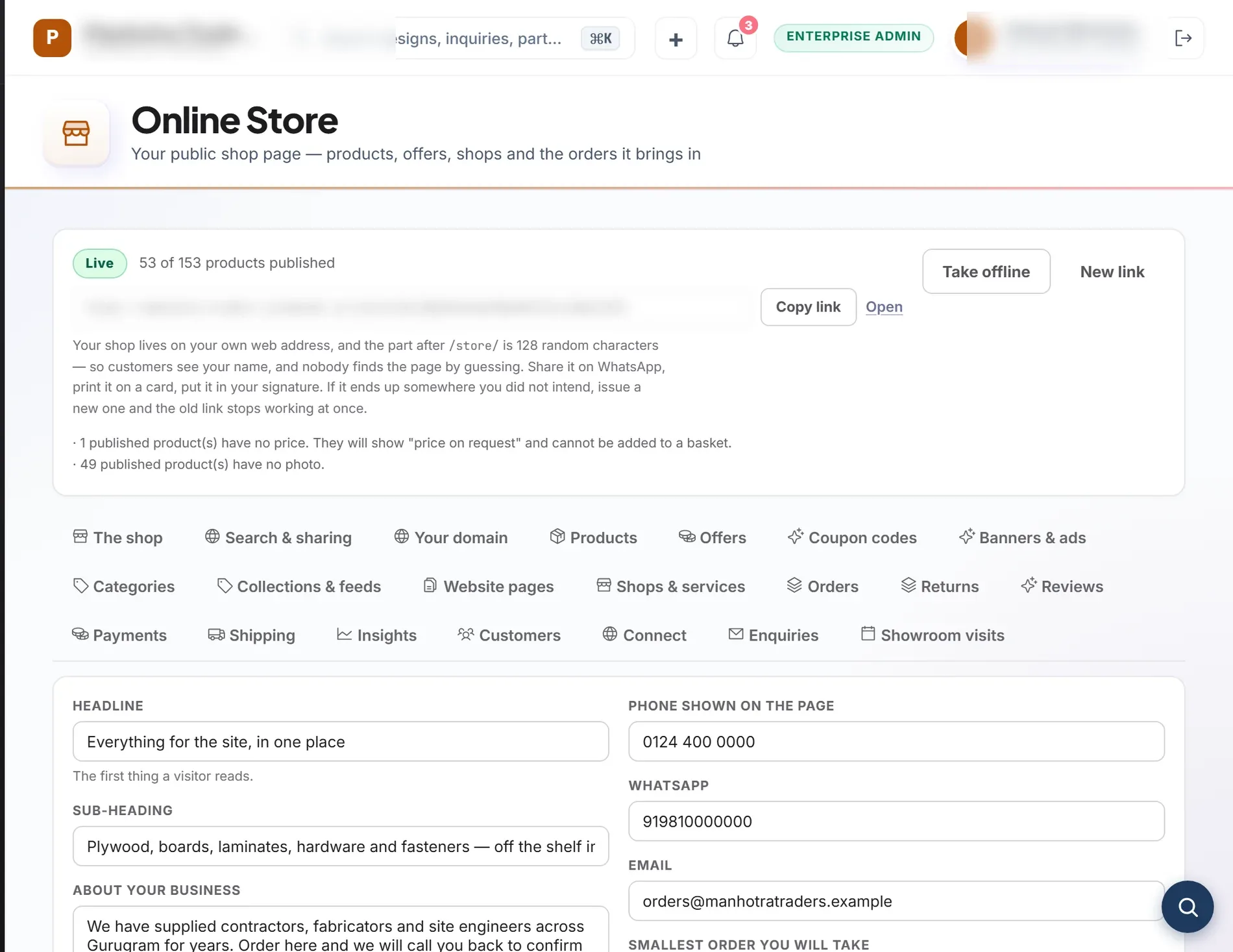Click the orange P logo icon
Image resolution: width=1233 pixels, height=952 pixels.
pos(52,38)
